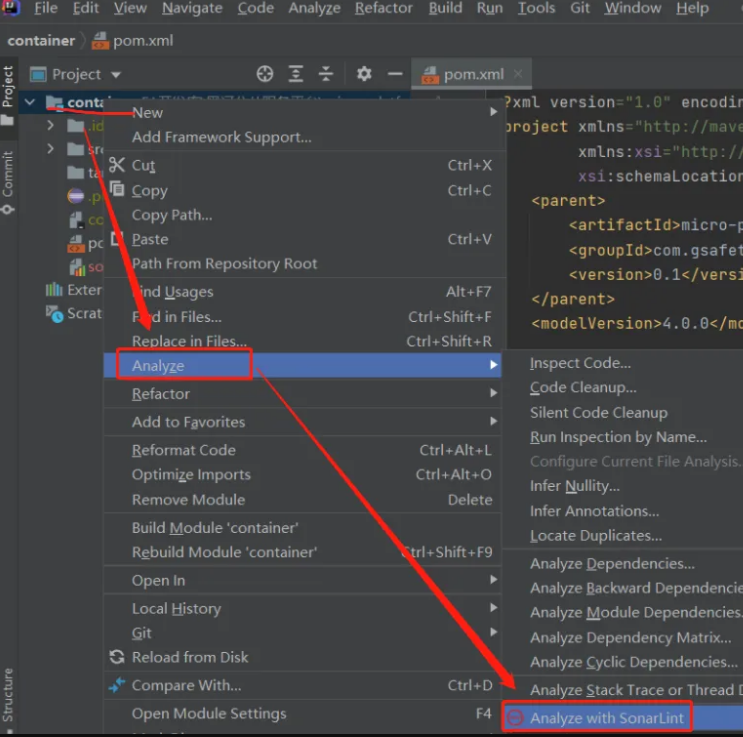Click pom.xml in the breadcrumb bar
This screenshot has height=737, width=743.
pos(133,41)
